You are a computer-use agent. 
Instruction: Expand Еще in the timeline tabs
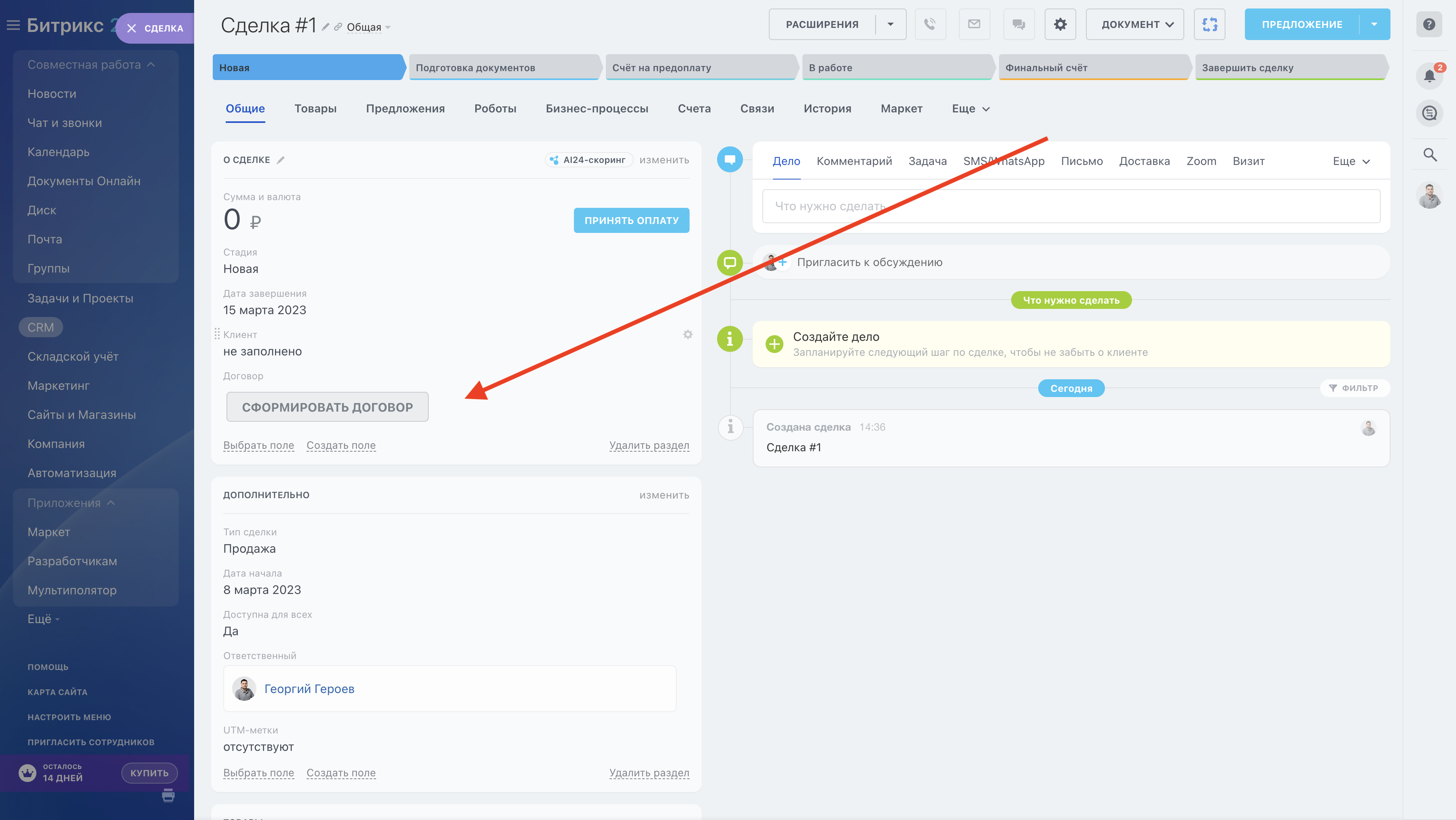tap(1351, 161)
